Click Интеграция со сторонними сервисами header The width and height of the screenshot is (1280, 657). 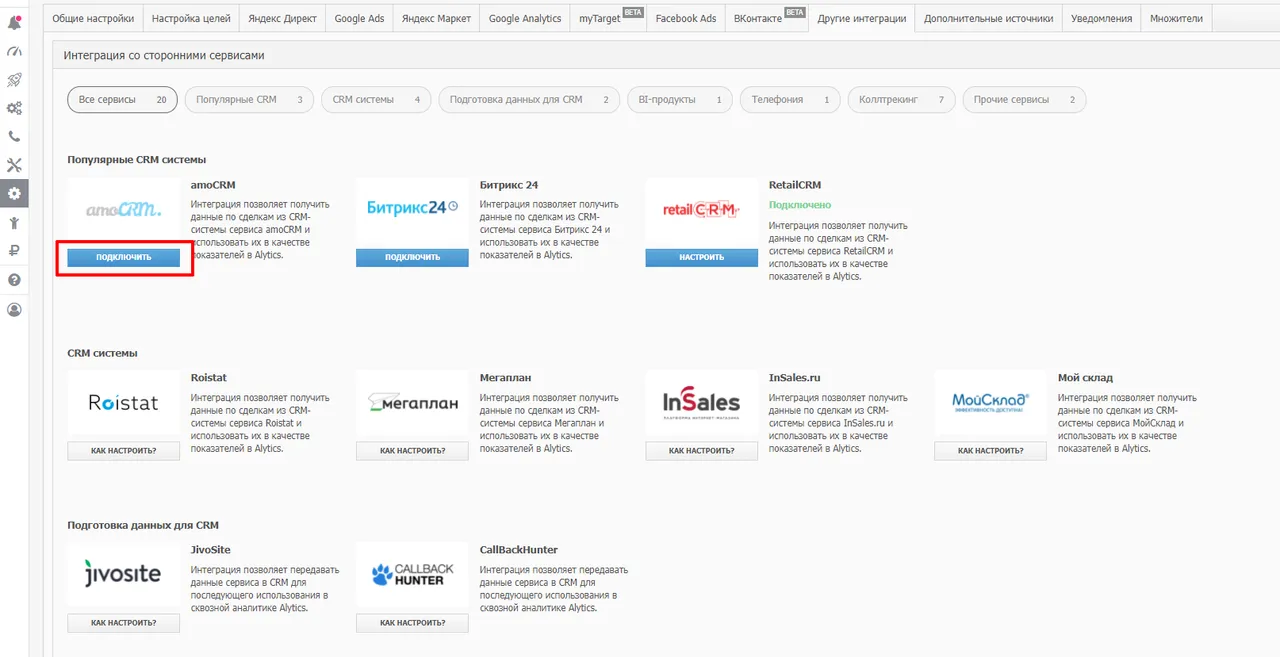click(x=164, y=56)
